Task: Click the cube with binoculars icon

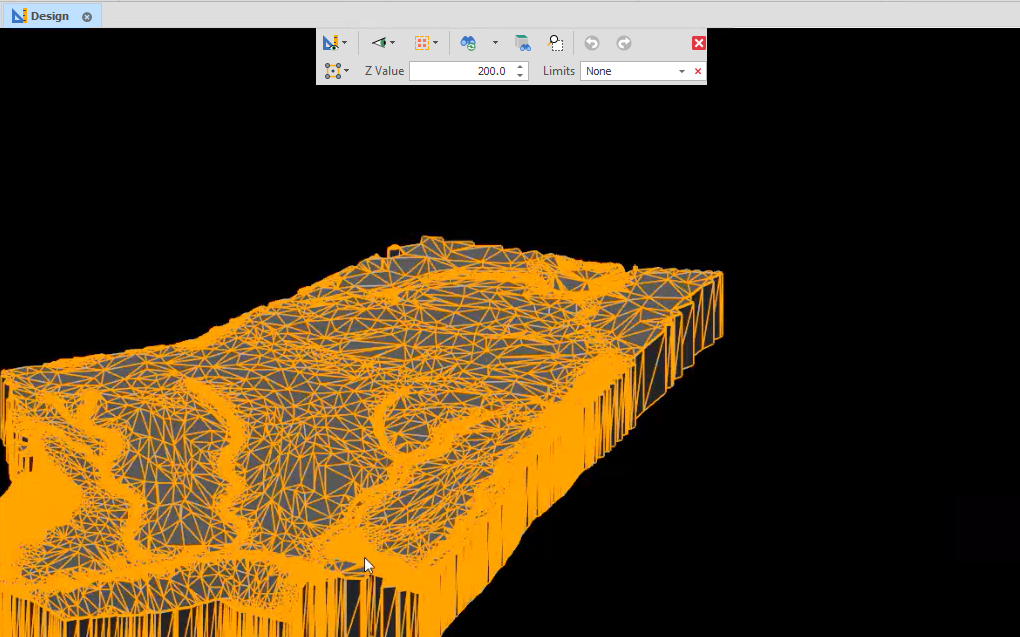Action: 522,43
